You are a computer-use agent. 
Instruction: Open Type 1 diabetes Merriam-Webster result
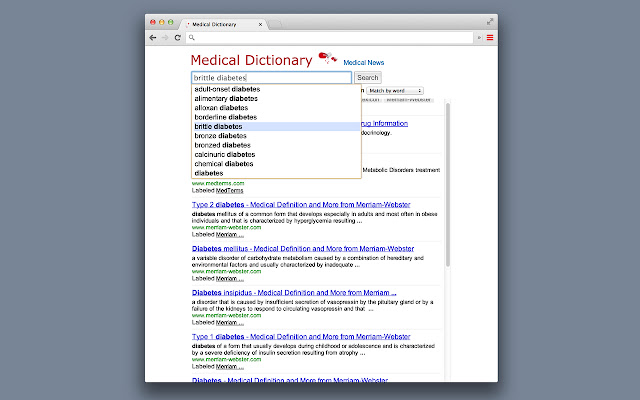(301, 337)
